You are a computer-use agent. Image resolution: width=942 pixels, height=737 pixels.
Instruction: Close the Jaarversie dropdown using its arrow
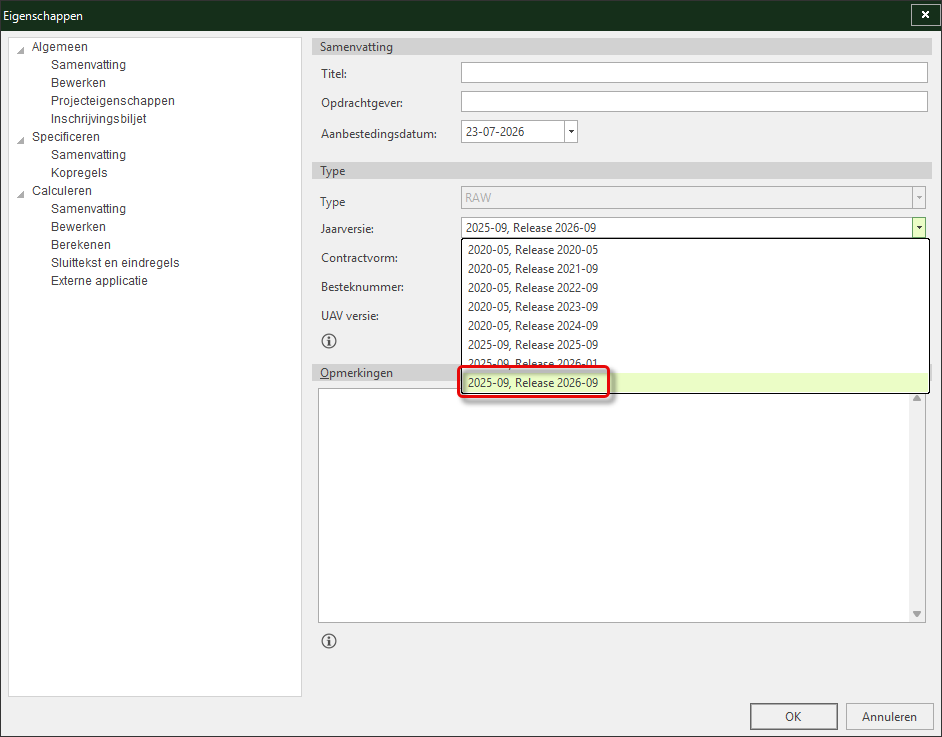[x=919, y=228]
